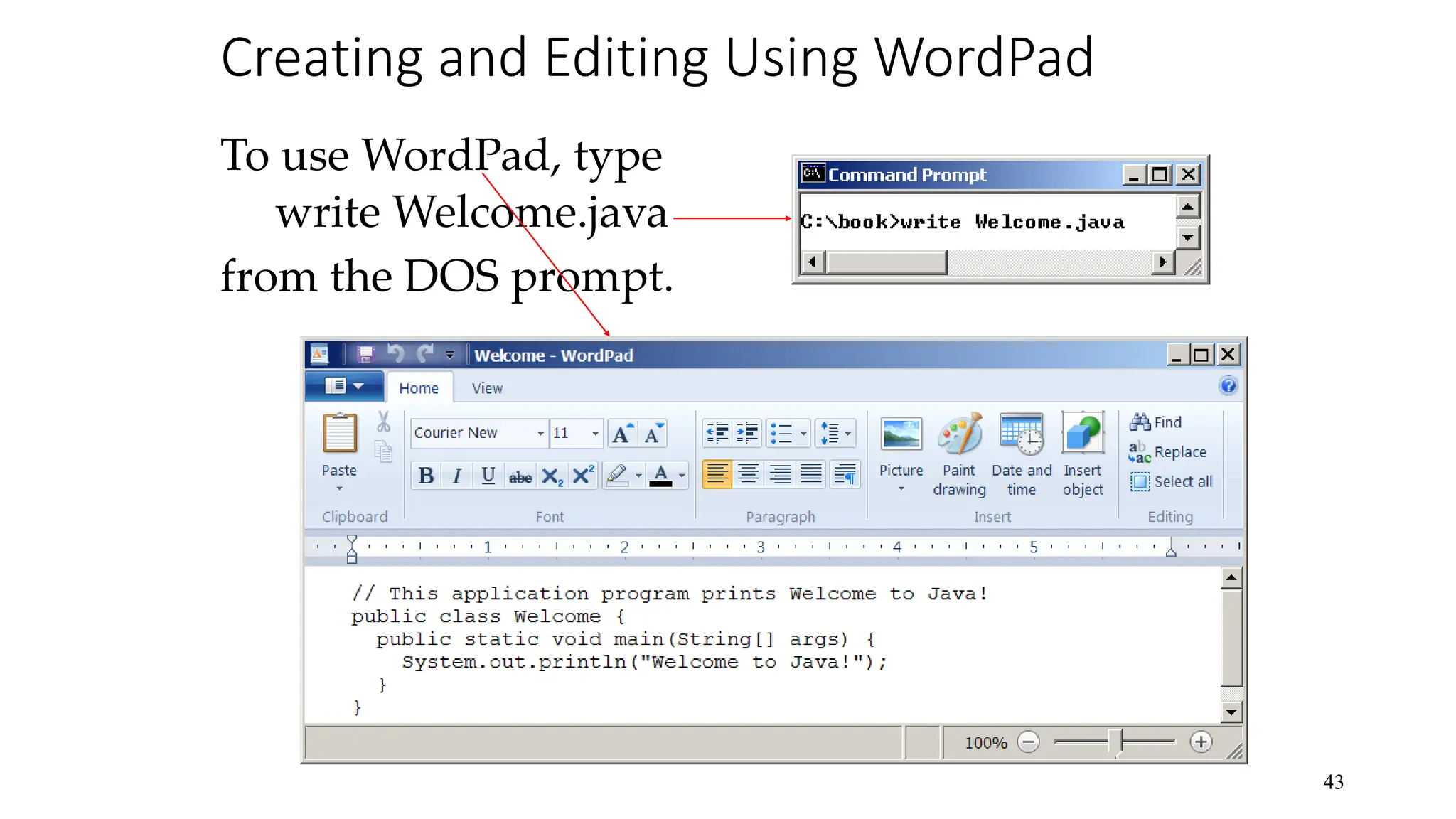
Task: Click the Line spacing icon
Action: (x=830, y=433)
